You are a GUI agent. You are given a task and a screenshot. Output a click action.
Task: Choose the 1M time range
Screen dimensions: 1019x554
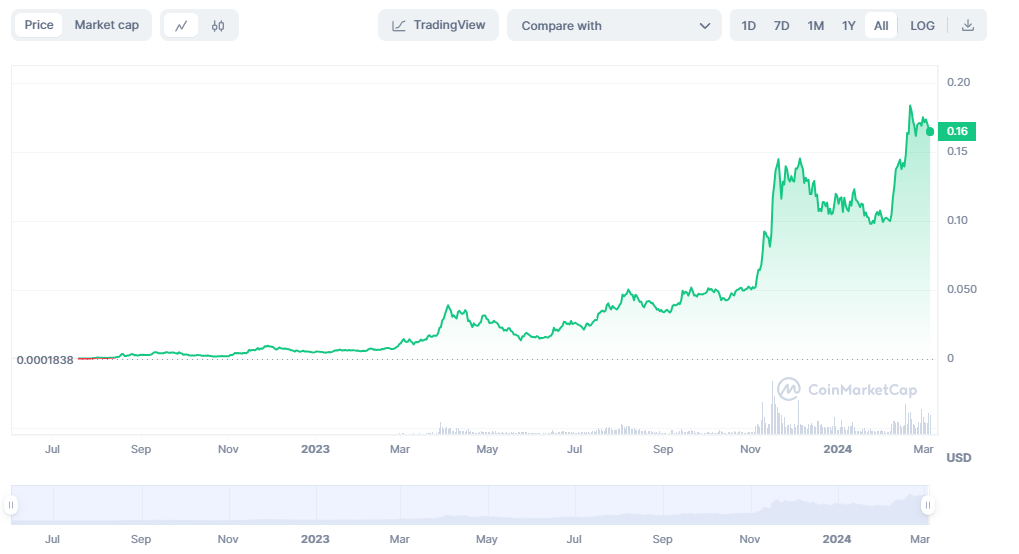coord(816,26)
